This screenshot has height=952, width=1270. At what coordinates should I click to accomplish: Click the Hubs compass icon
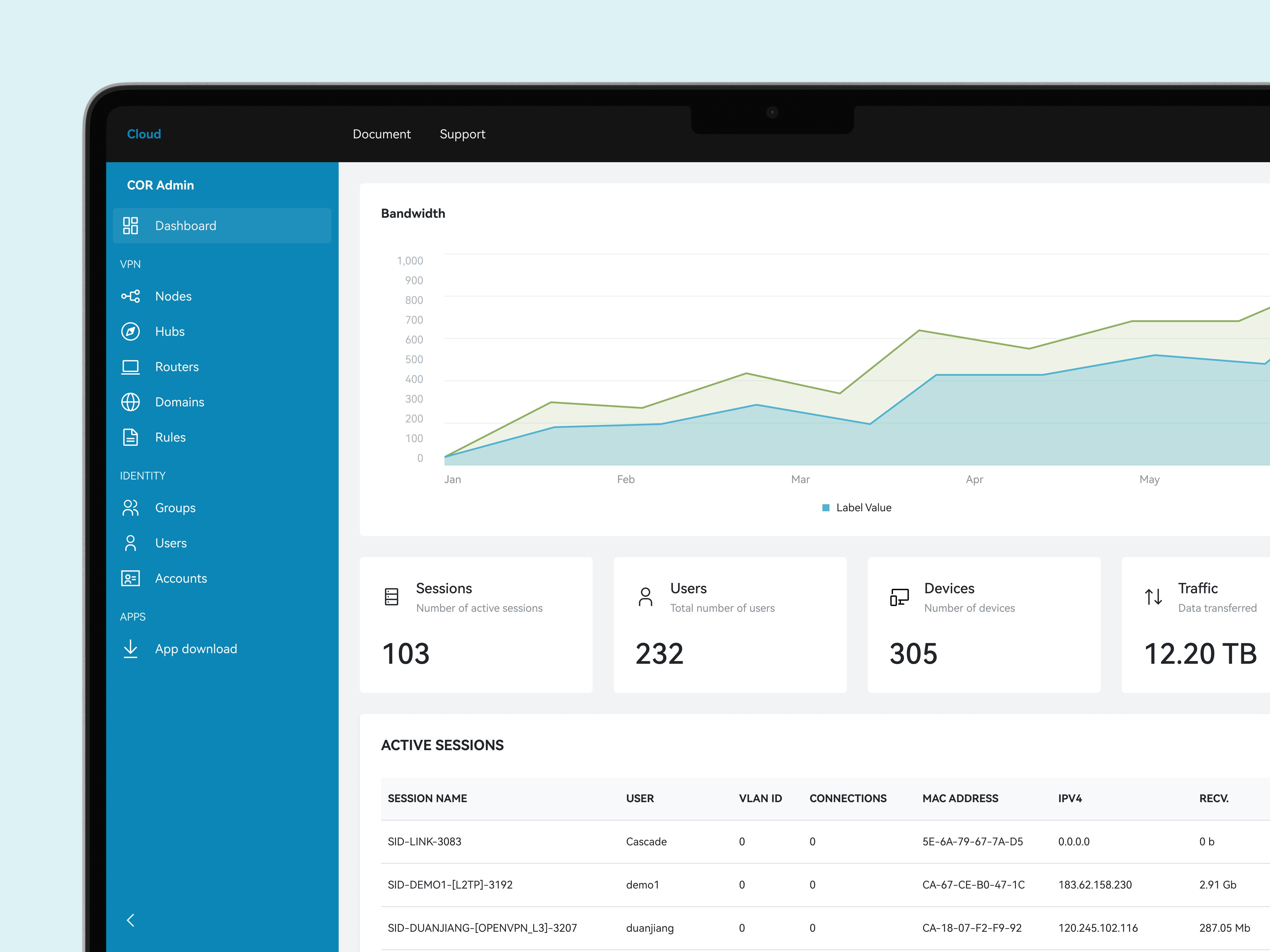[130, 332]
